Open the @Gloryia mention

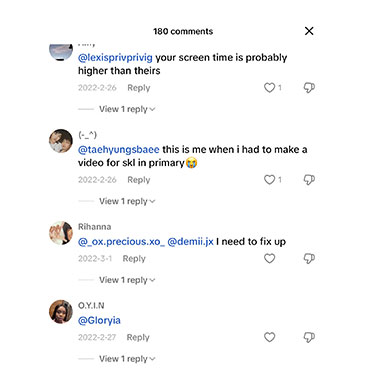(99, 320)
